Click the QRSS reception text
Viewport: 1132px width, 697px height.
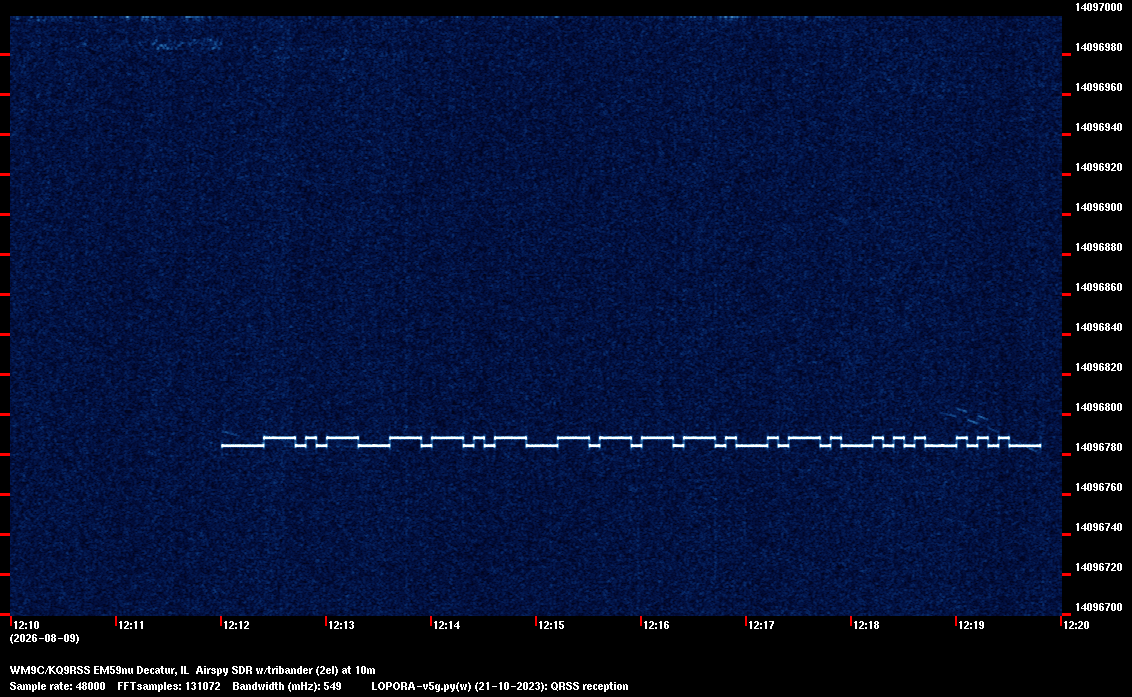pos(590,686)
